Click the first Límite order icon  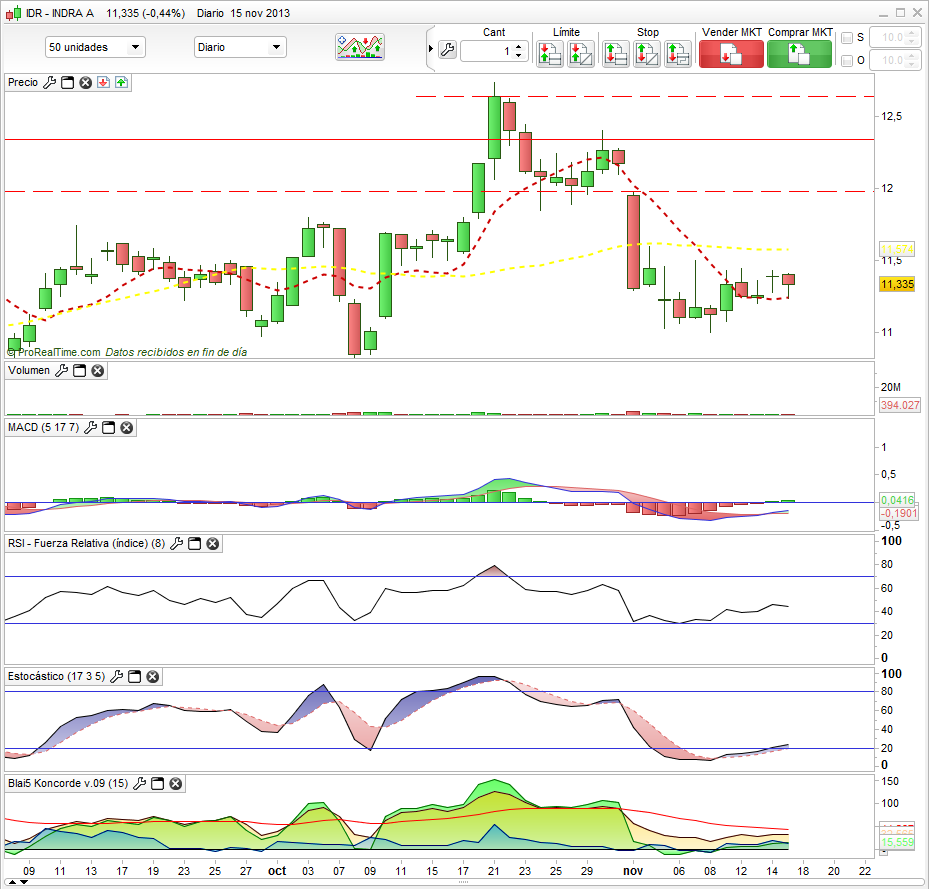pyautogui.click(x=549, y=54)
